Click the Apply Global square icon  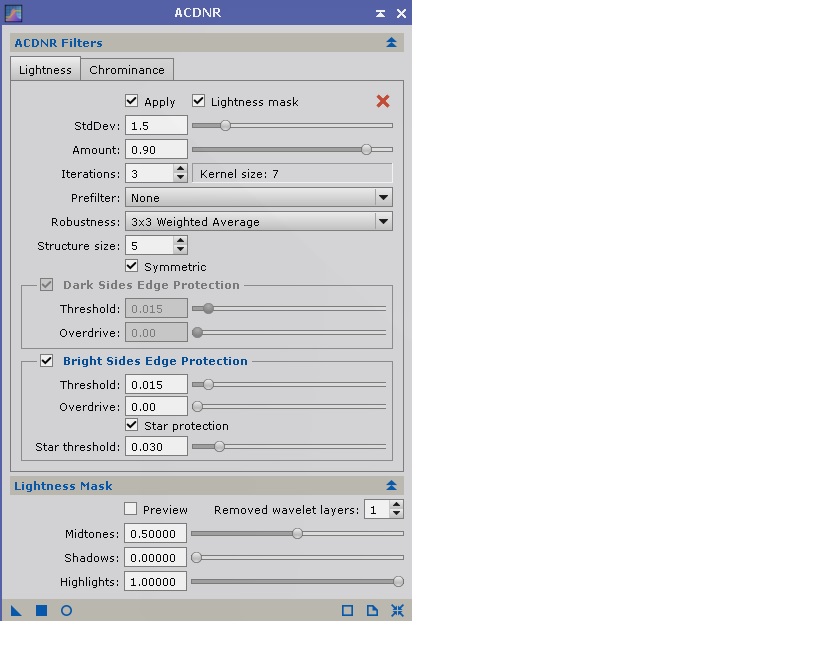tap(42, 611)
